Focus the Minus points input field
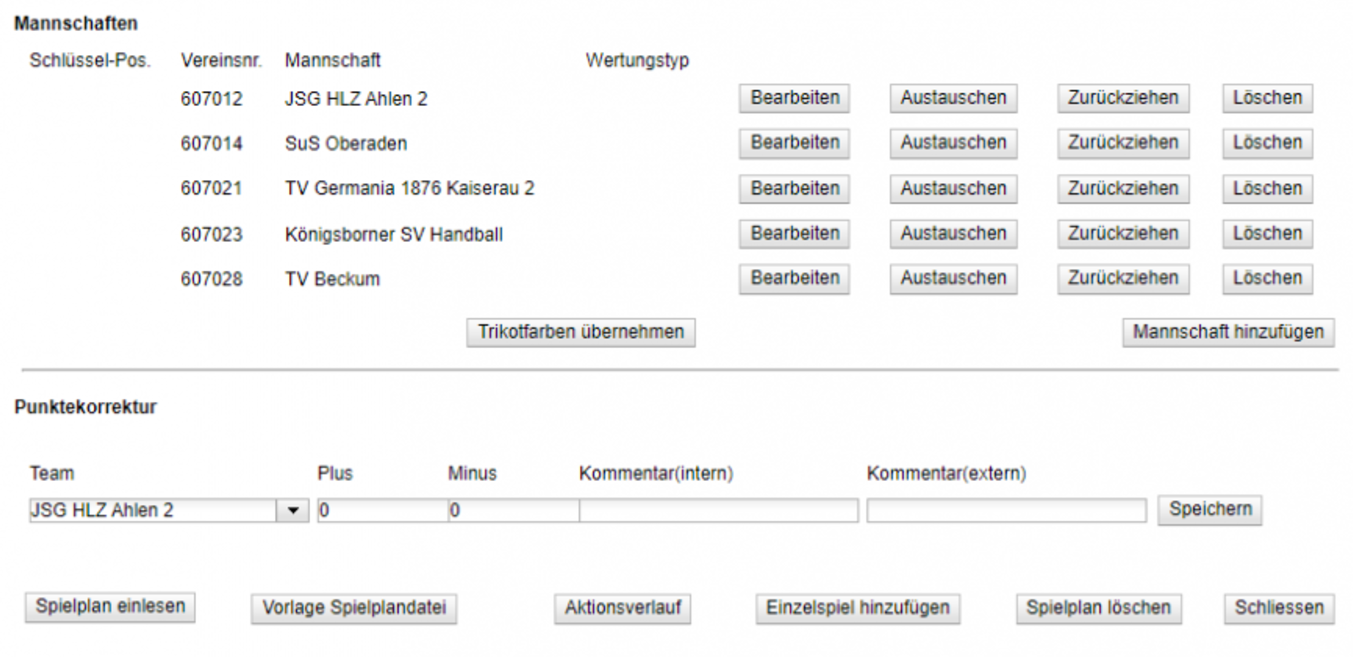The height and width of the screenshot is (659, 1353). click(x=513, y=511)
